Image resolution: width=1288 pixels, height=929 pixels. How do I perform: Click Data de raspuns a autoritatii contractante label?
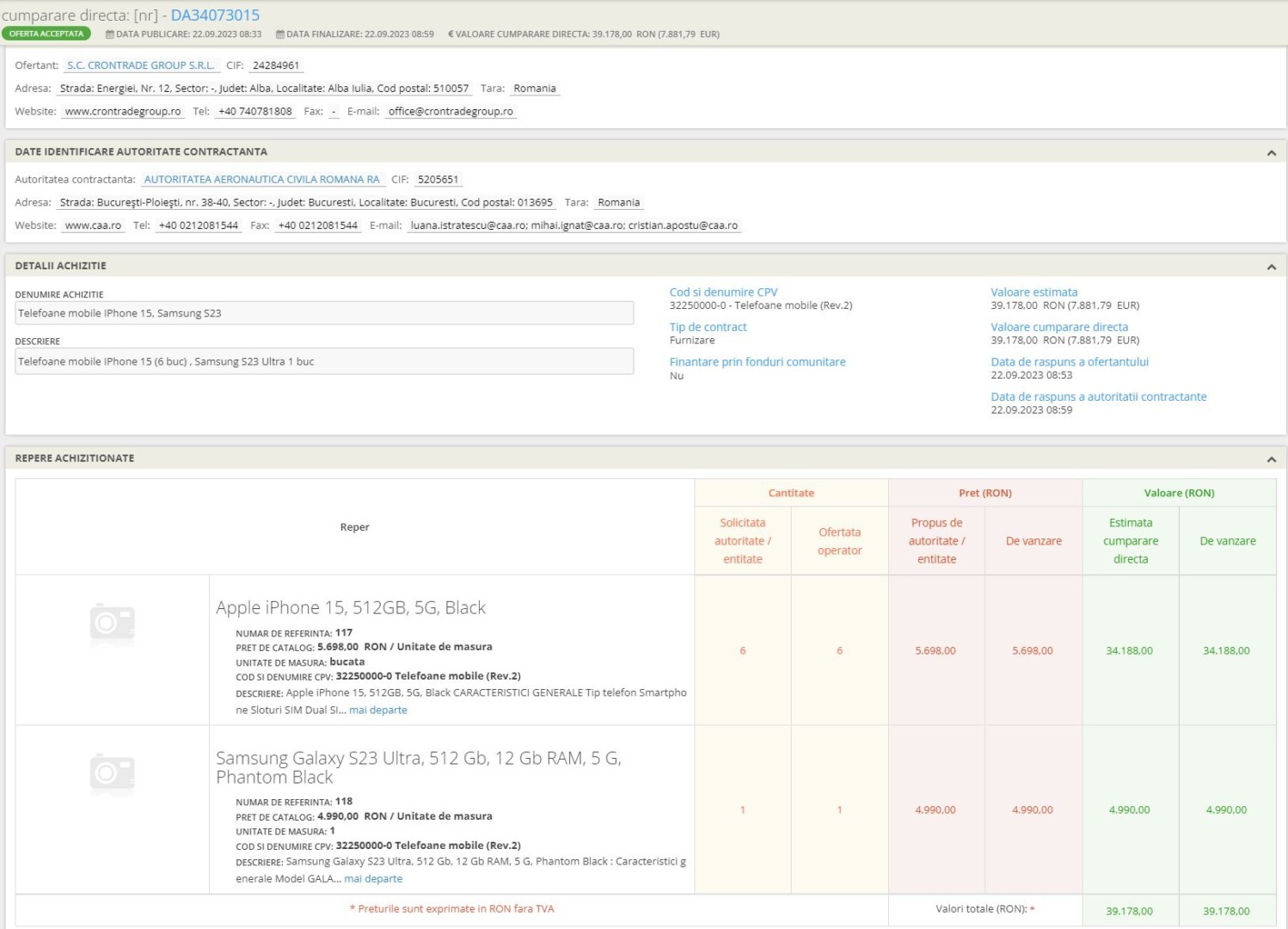click(1099, 397)
